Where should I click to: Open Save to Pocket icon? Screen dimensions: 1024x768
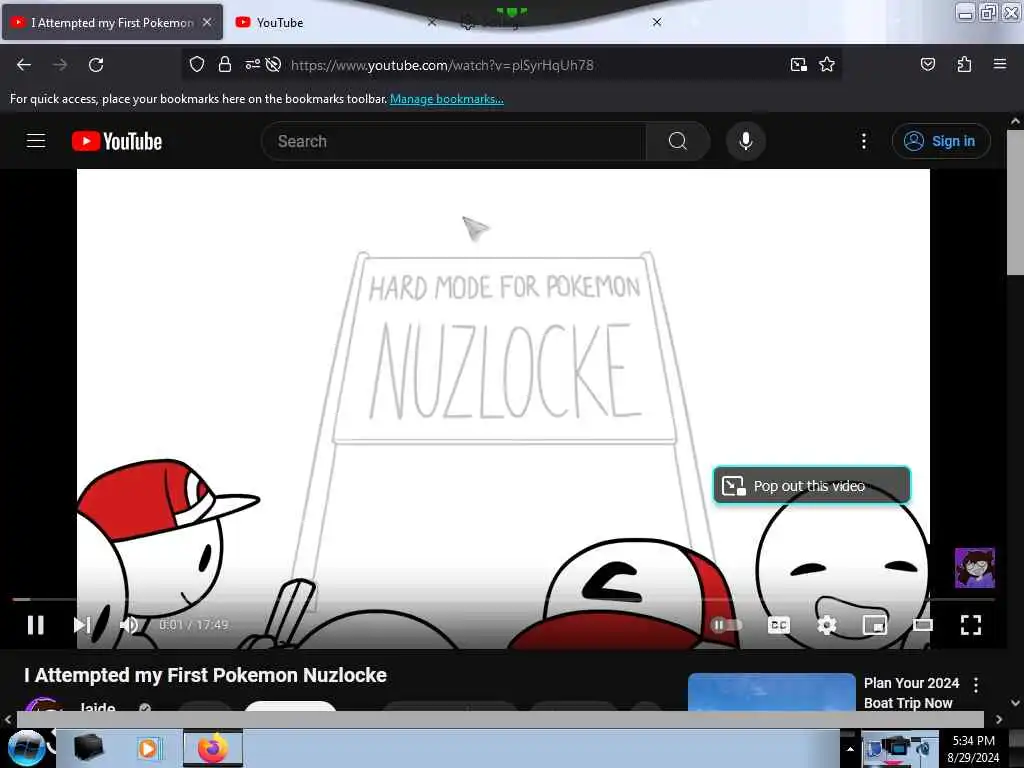tap(928, 65)
